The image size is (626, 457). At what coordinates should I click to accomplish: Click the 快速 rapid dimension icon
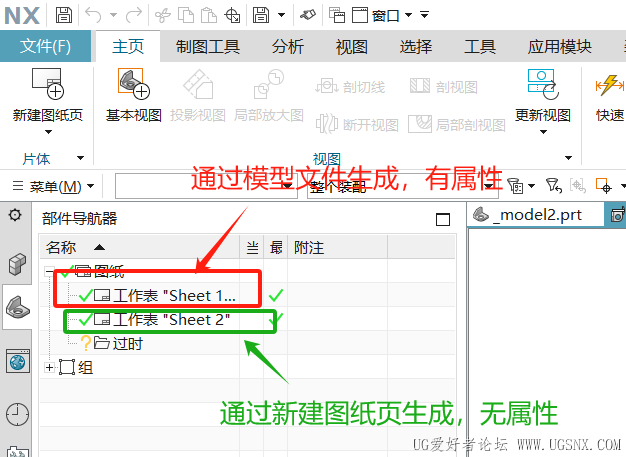point(610,85)
